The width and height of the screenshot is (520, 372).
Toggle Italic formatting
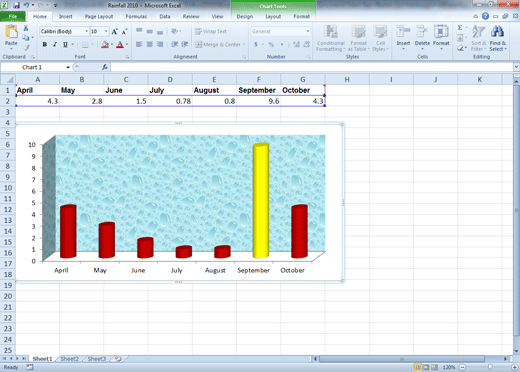(x=55, y=44)
